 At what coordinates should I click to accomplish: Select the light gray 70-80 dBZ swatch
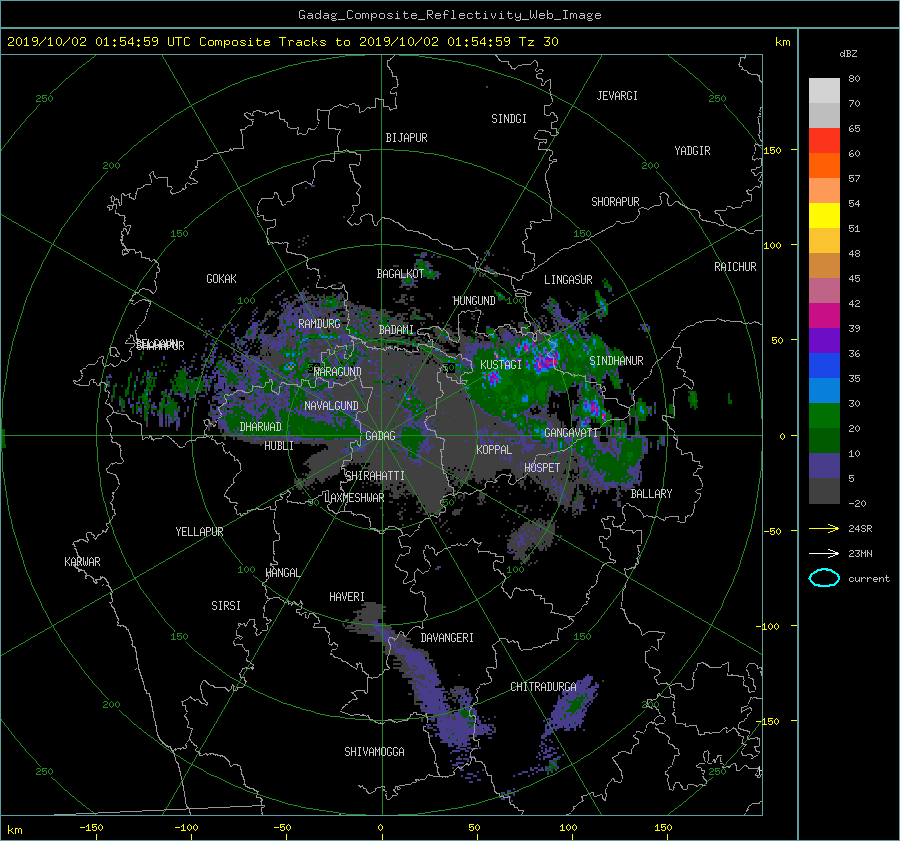click(x=824, y=90)
